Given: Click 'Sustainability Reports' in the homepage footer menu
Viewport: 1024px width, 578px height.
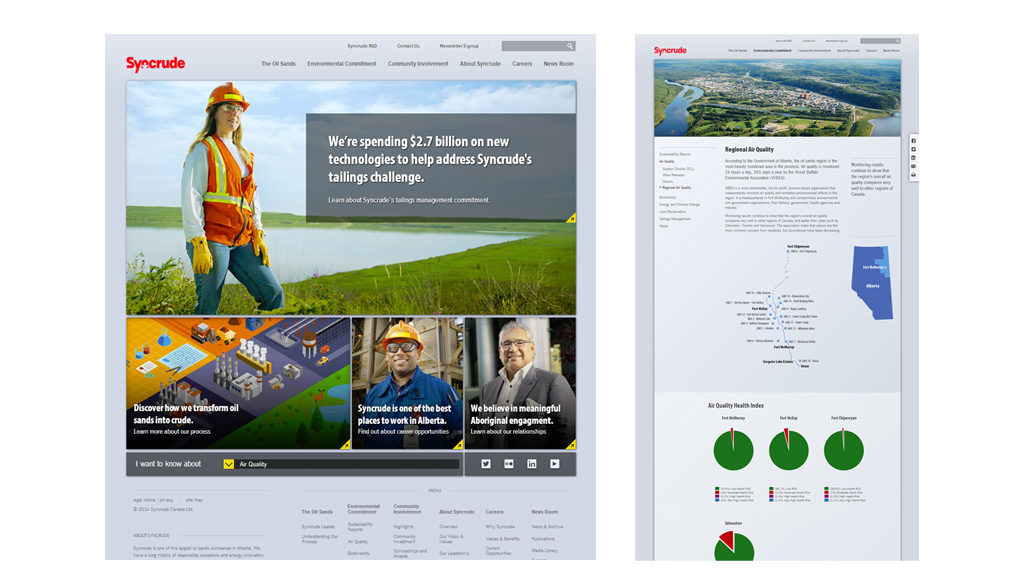Looking at the screenshot, I should (x=360, y=526).
